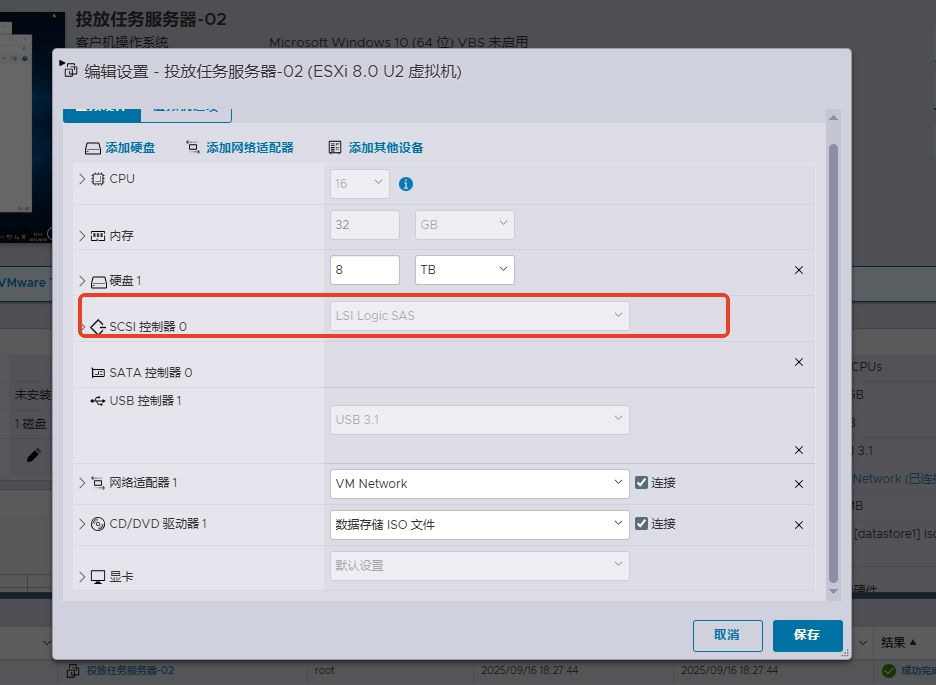
Task: Click the green success check icon in the task row
Action: click(889, 671)
